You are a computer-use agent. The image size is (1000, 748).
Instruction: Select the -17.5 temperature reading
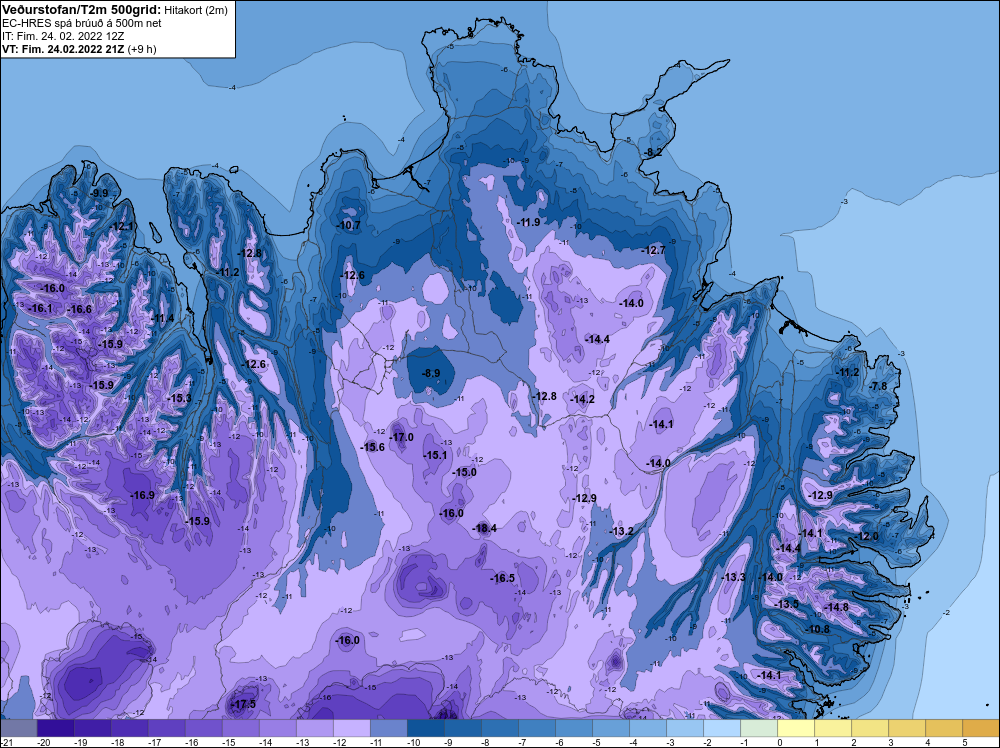[x=243, y=704]
